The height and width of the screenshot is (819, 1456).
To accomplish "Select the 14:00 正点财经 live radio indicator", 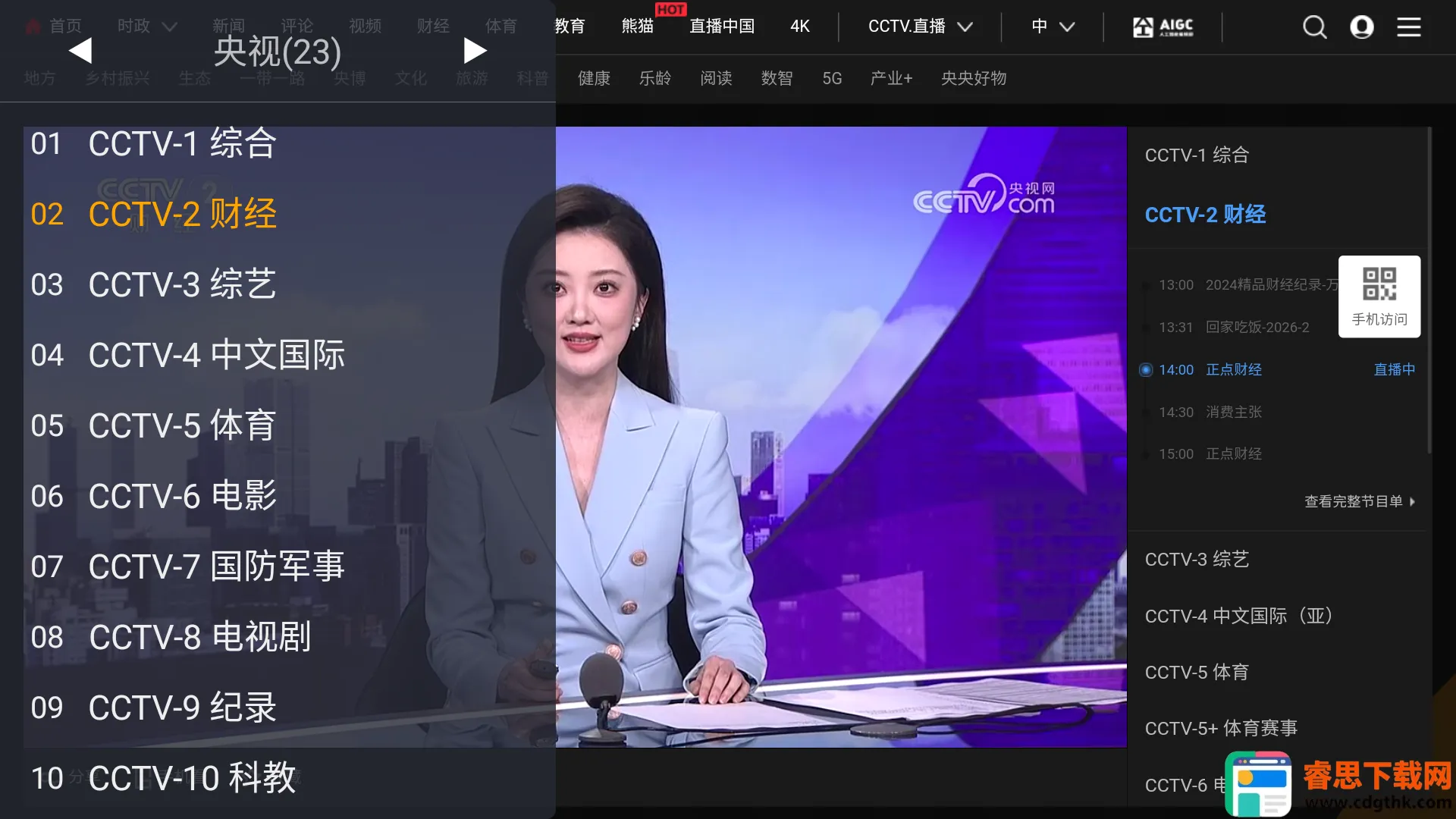I will [1145, 369].
